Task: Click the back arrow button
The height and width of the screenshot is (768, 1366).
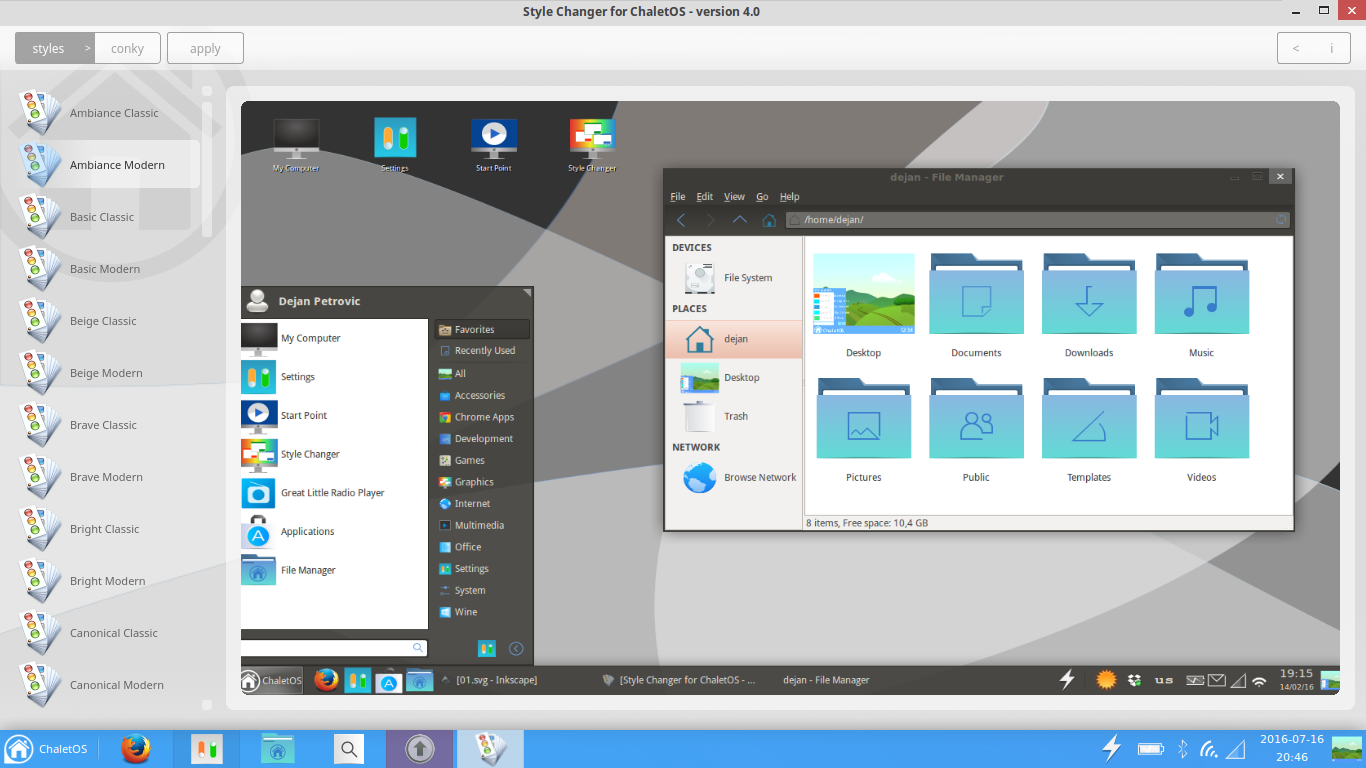Action: pos(1296,48)
